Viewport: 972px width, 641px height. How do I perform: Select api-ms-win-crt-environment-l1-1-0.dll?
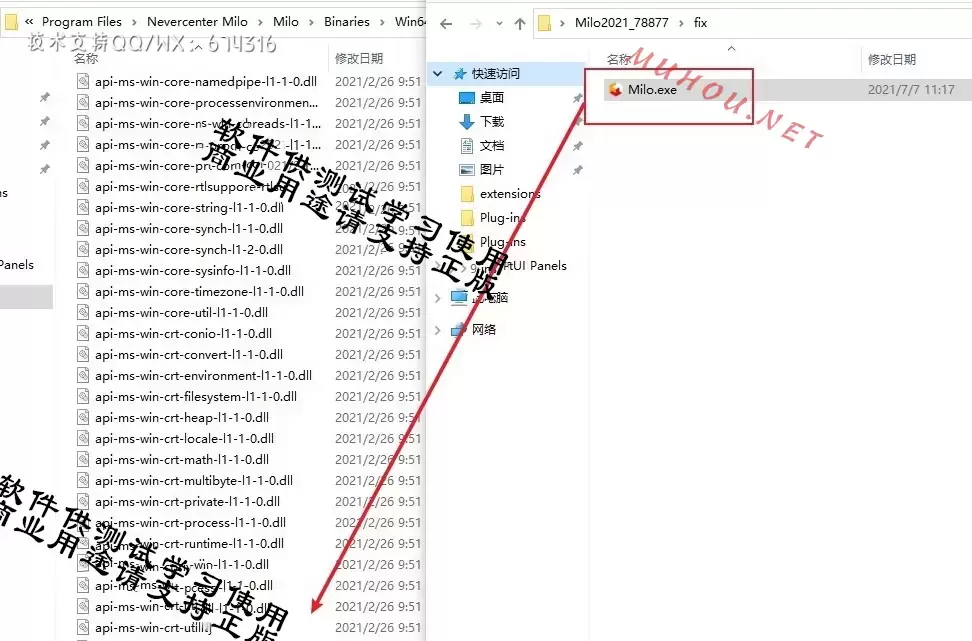pyautogui.click(x=203, y=376)
